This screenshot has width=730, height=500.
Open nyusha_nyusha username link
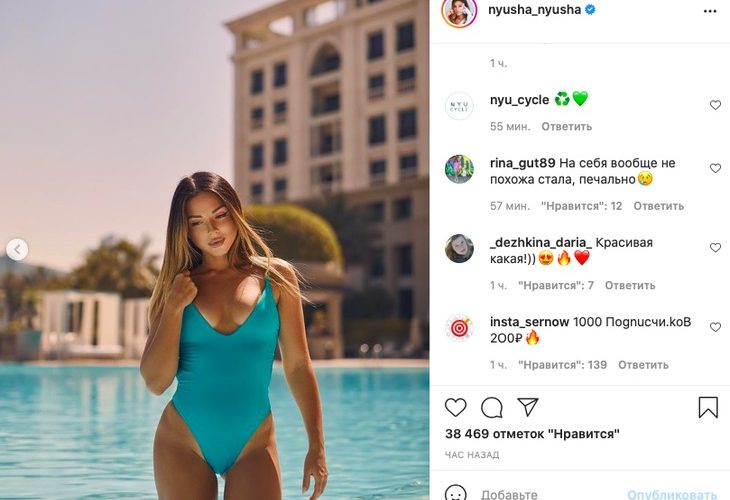534,10
